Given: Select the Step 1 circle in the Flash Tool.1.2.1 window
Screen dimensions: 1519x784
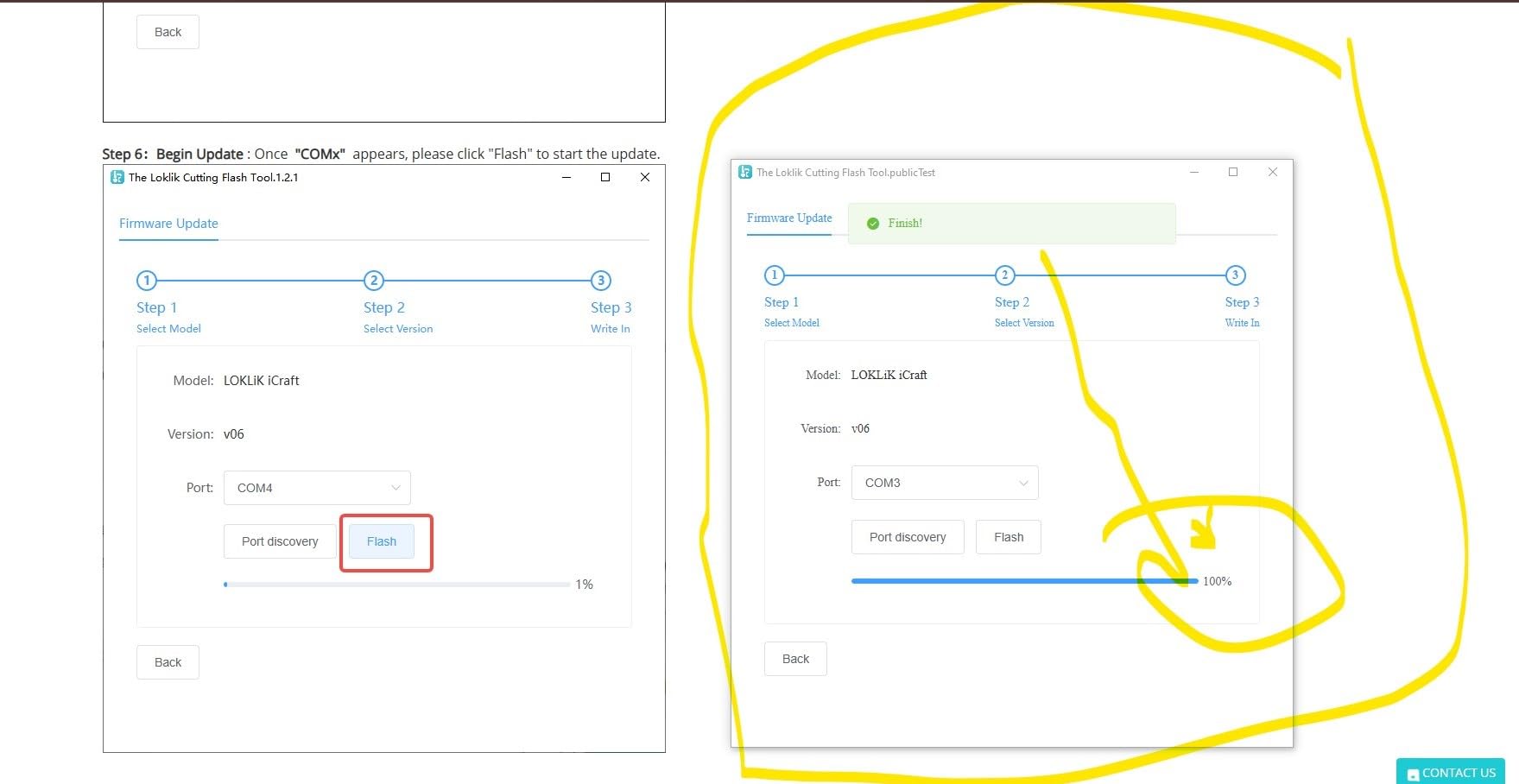Looking at the screenshot, I should point(147,281).
